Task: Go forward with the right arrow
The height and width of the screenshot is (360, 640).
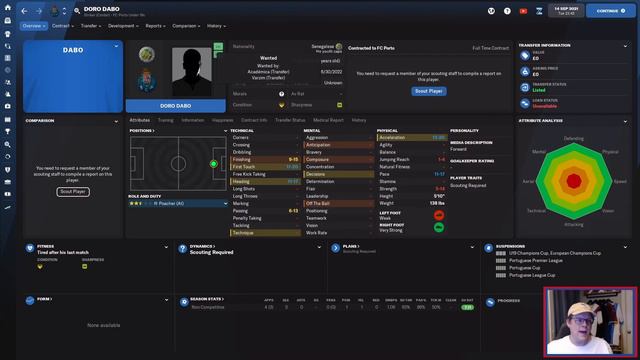Action: [39, 11]
